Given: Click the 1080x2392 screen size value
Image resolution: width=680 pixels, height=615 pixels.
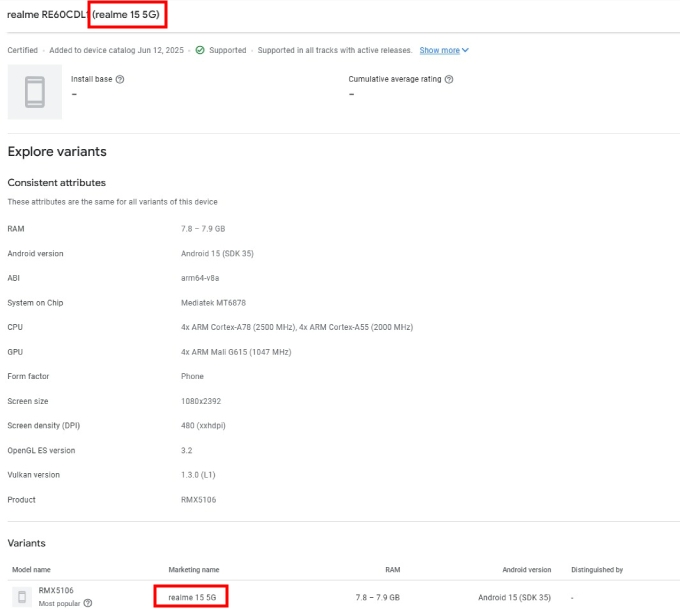Looking at the screenshot, I should click(201, 401).
